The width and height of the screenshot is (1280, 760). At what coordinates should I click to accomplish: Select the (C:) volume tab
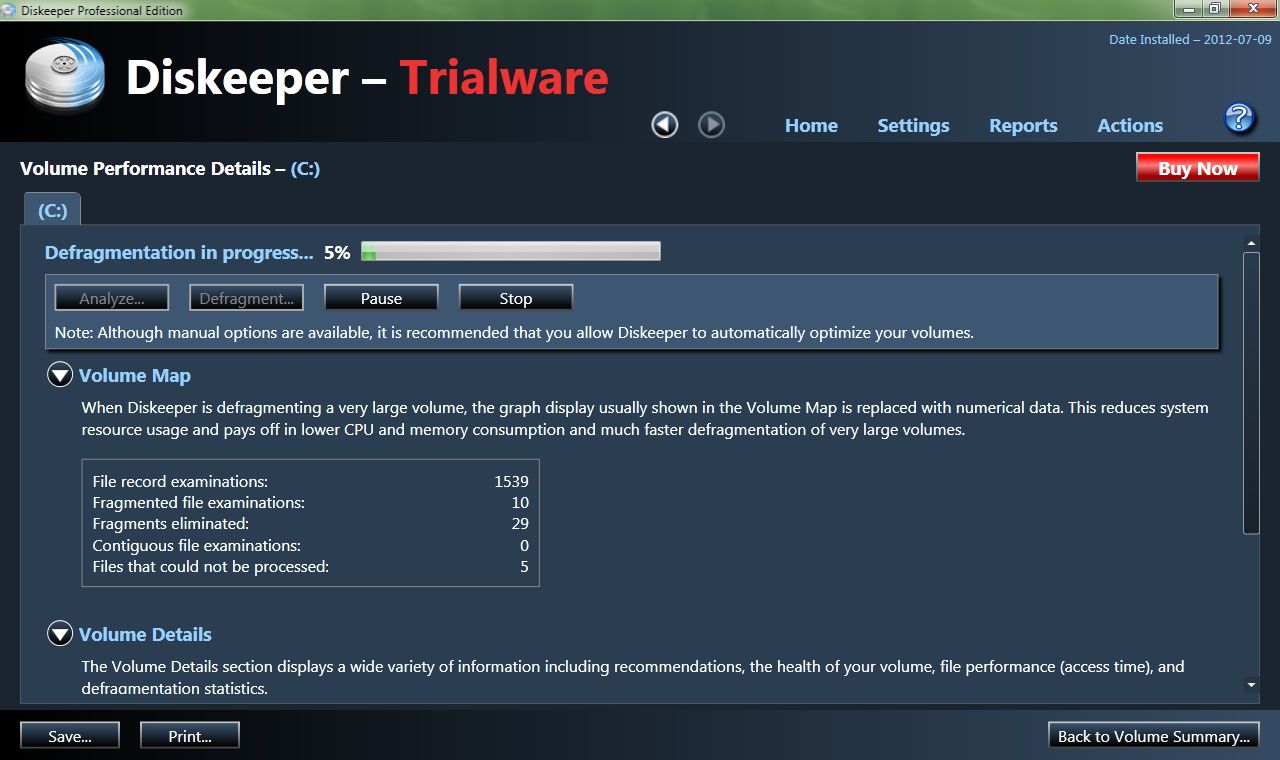tap(52, 210)
